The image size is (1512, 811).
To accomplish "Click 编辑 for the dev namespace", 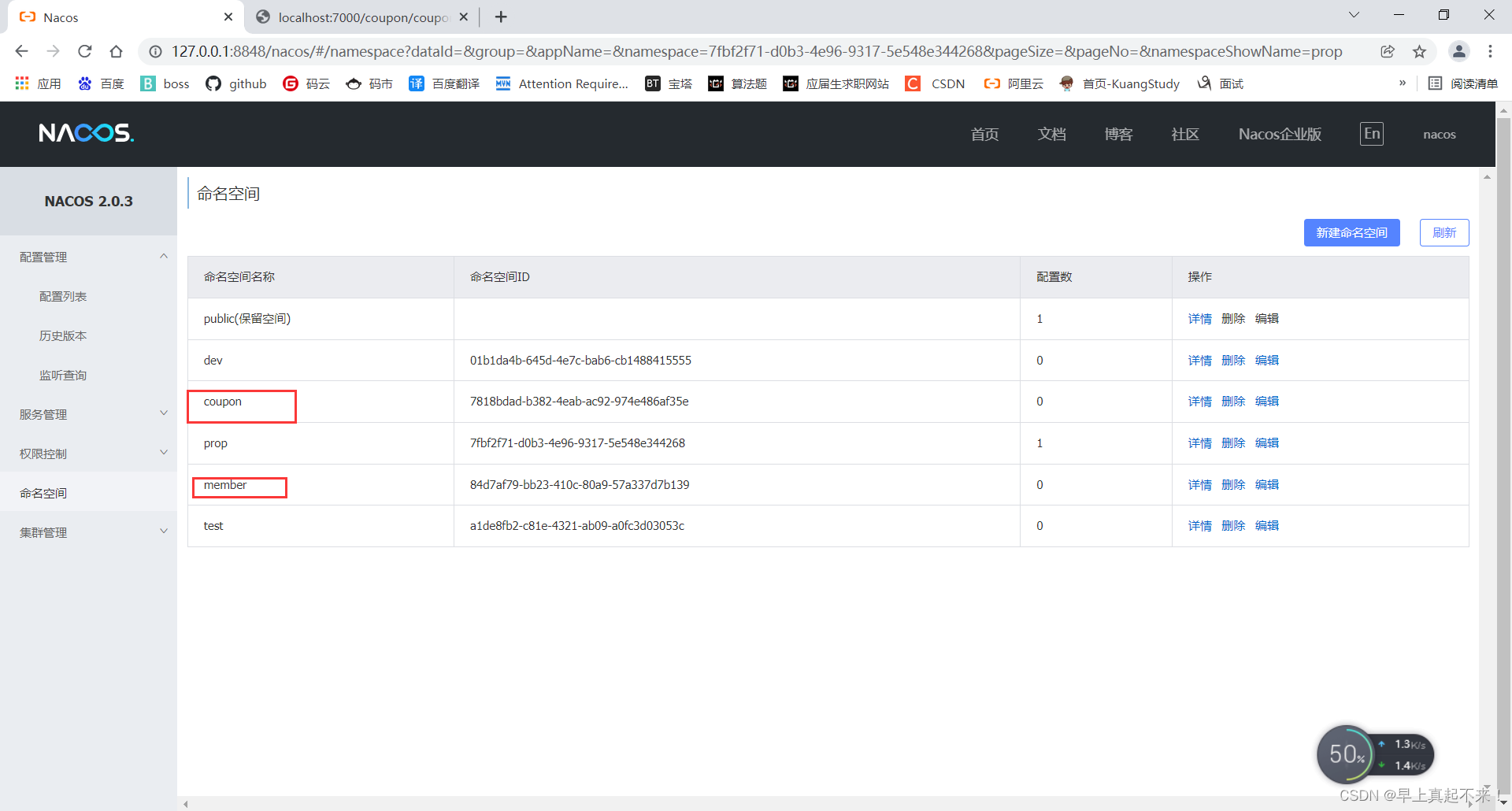I will [1267, 360].
